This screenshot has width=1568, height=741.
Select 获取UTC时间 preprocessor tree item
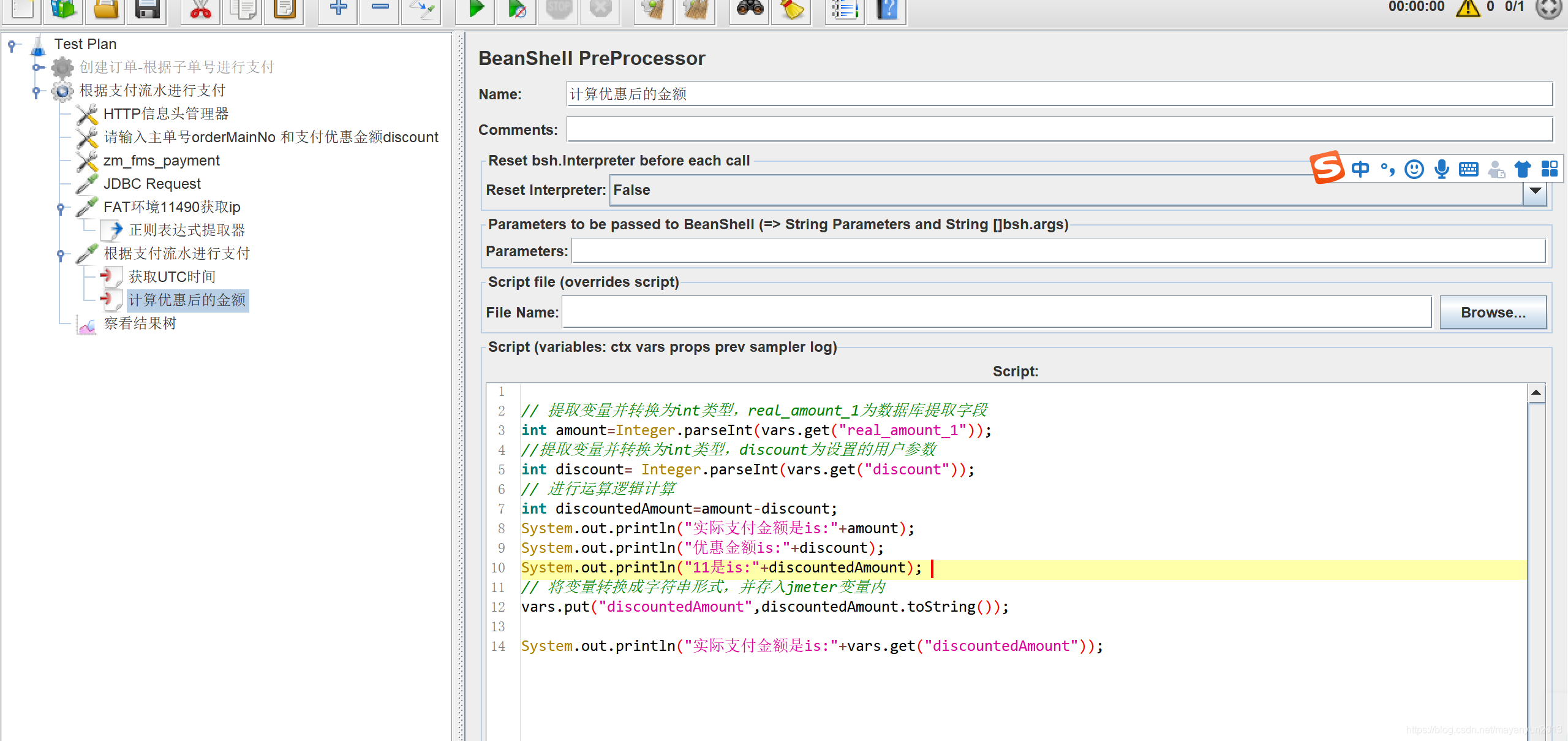pos(172,277)
